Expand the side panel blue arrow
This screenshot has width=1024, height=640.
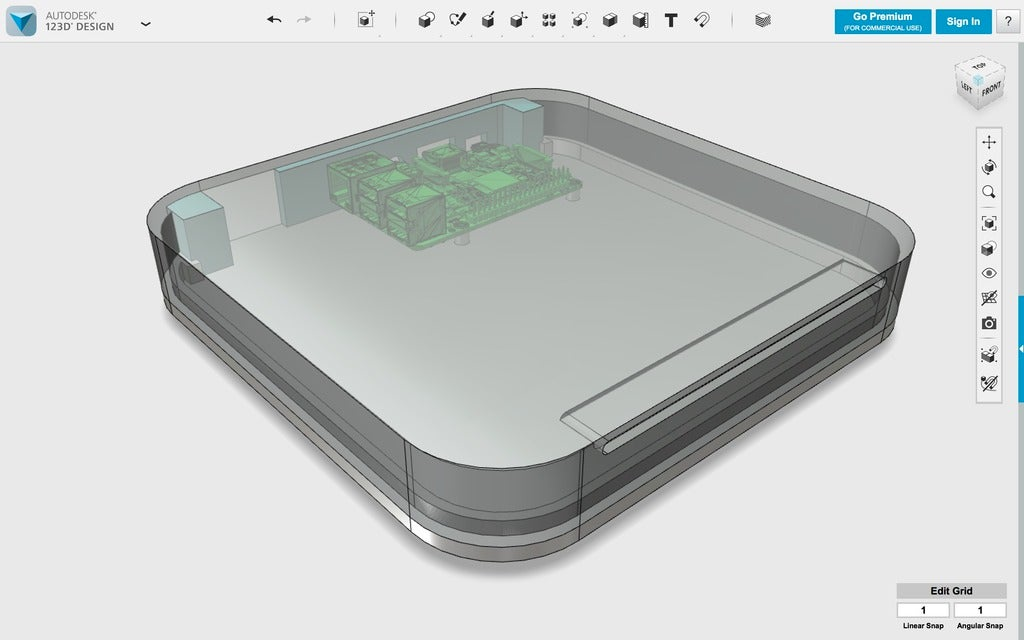1021,349
